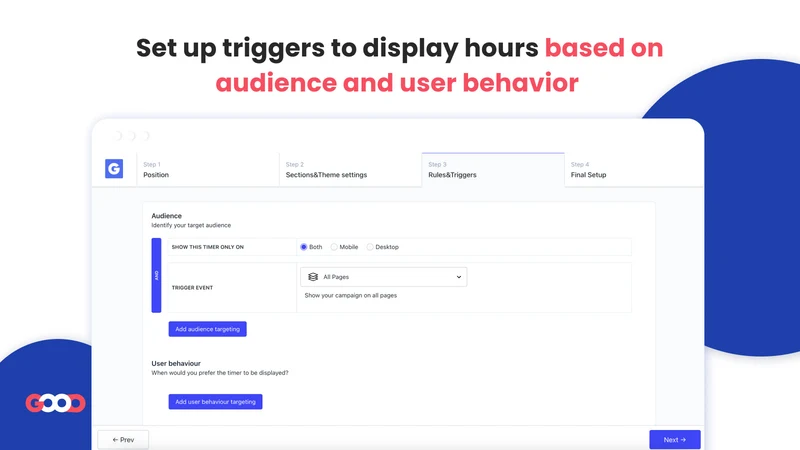Click the Add audience targeting button
800x450 pixels.
[208, 329]
